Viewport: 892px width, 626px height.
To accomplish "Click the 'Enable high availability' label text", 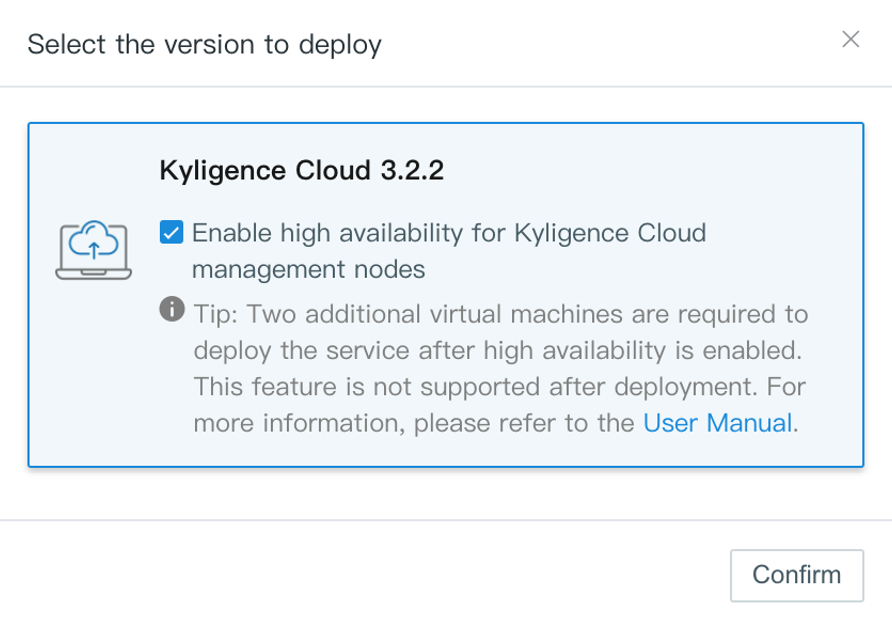I will coord(449,251).
